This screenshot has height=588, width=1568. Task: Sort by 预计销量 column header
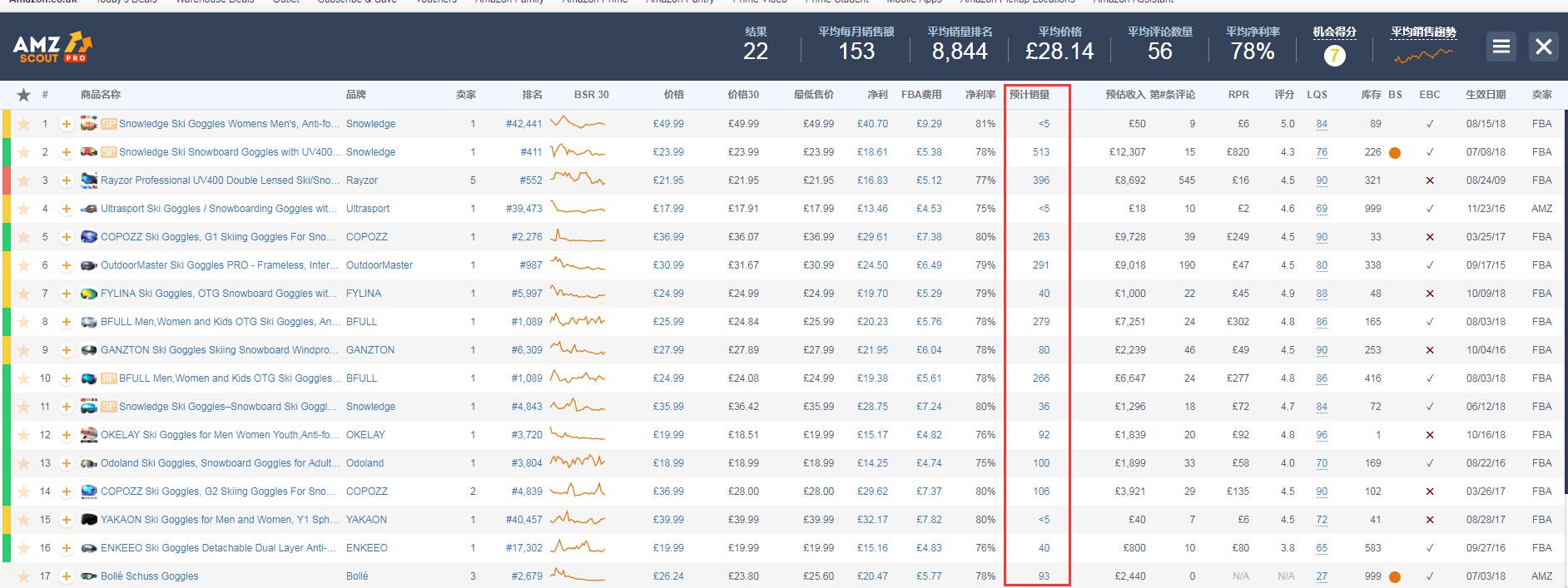coord(1030,95)
